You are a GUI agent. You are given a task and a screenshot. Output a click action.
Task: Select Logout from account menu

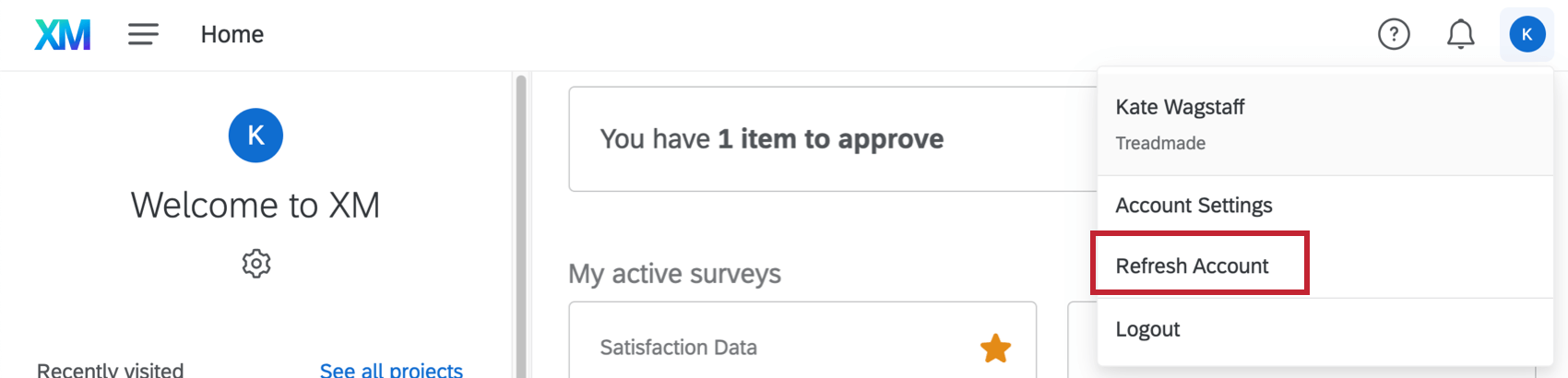tap(1147, 330)
